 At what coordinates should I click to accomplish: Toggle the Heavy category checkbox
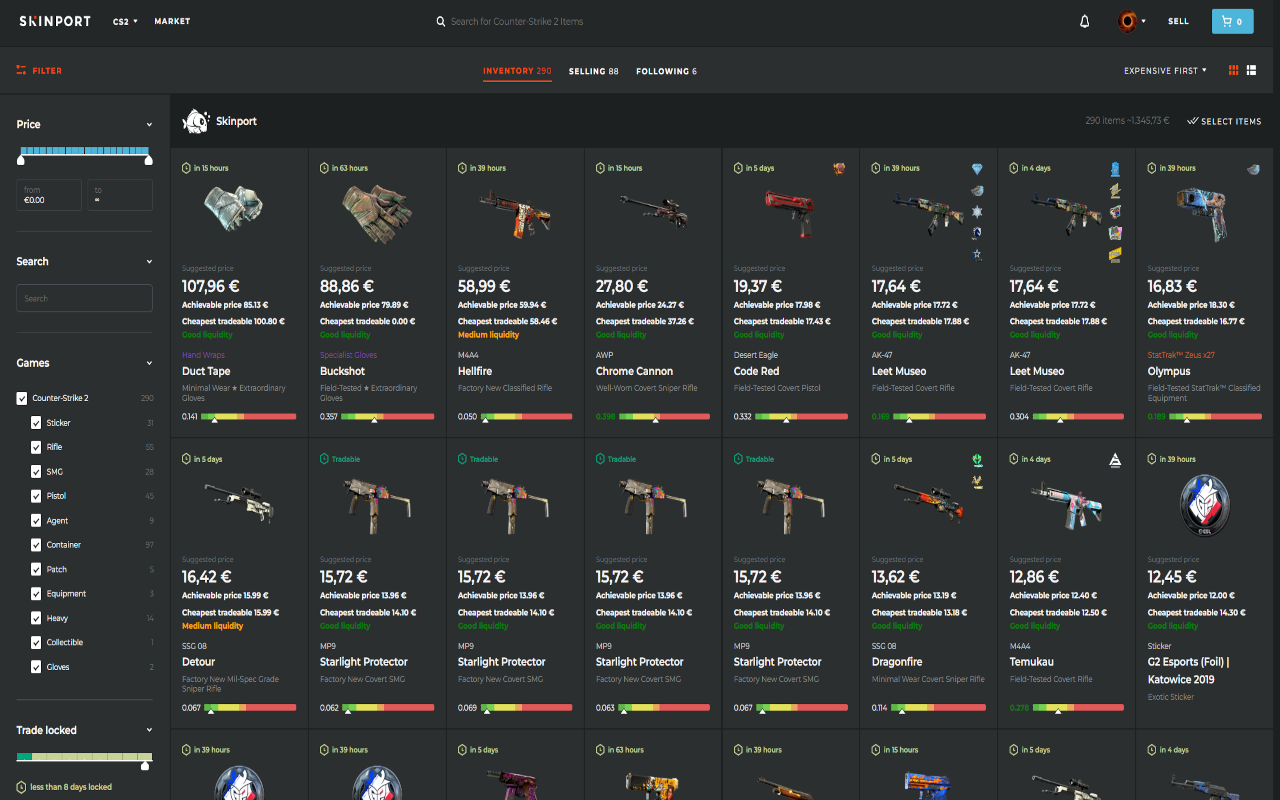coord(37,618)
